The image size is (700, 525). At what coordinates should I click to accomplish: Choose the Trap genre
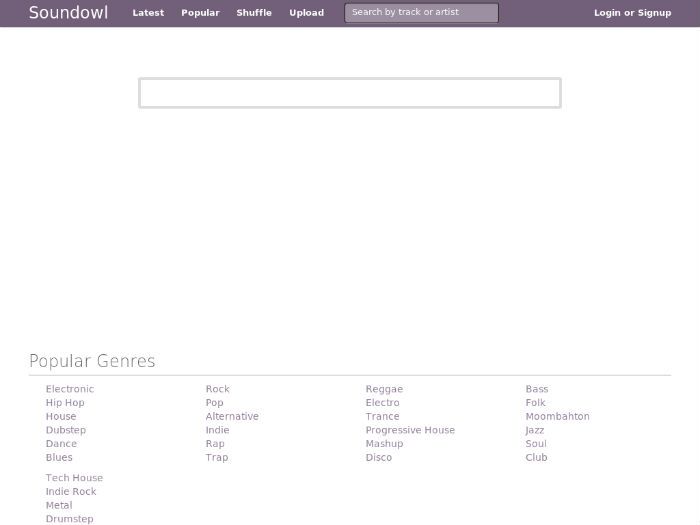(217, 457)
